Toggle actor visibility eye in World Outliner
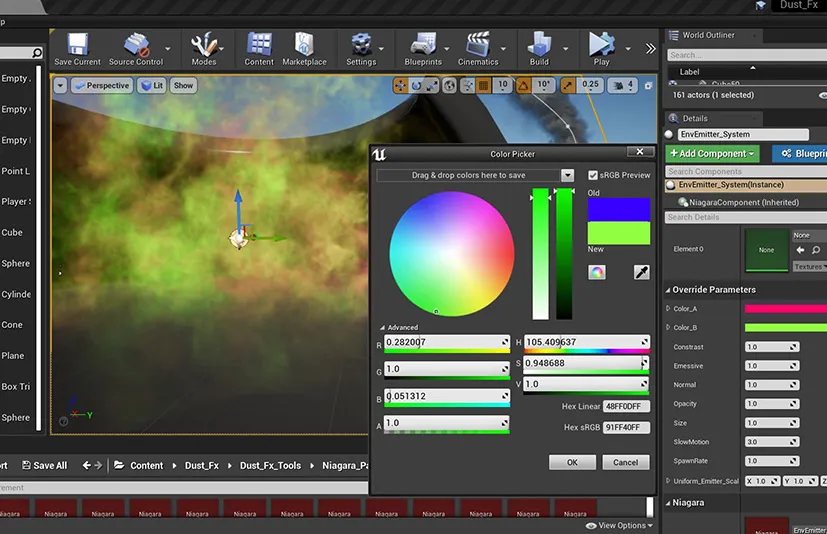 coord(823,96)
